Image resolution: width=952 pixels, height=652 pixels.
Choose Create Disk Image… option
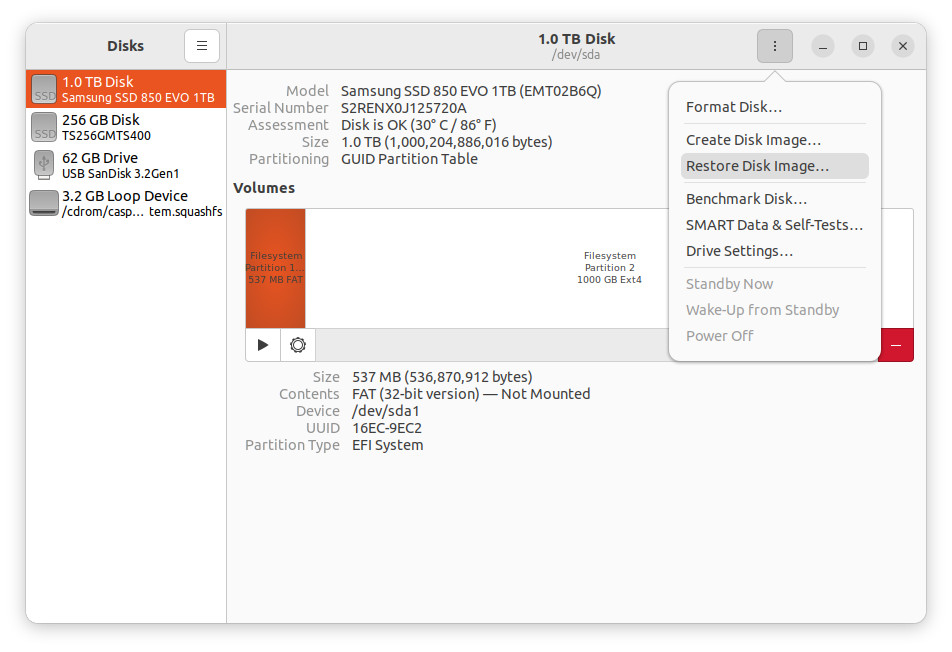click(753, 140)
